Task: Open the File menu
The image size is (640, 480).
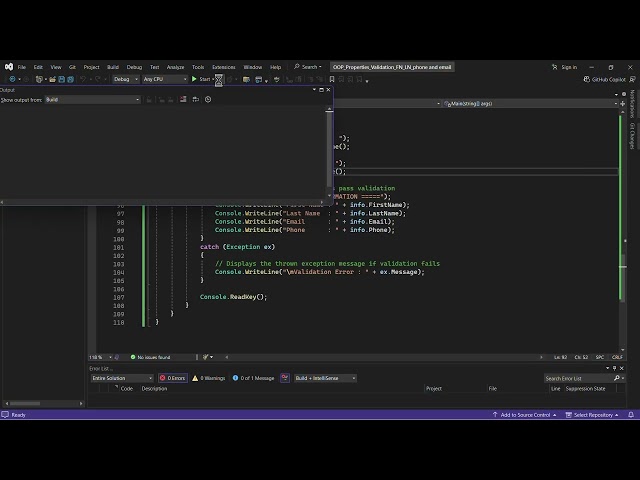Action: (x=22, y=67)
